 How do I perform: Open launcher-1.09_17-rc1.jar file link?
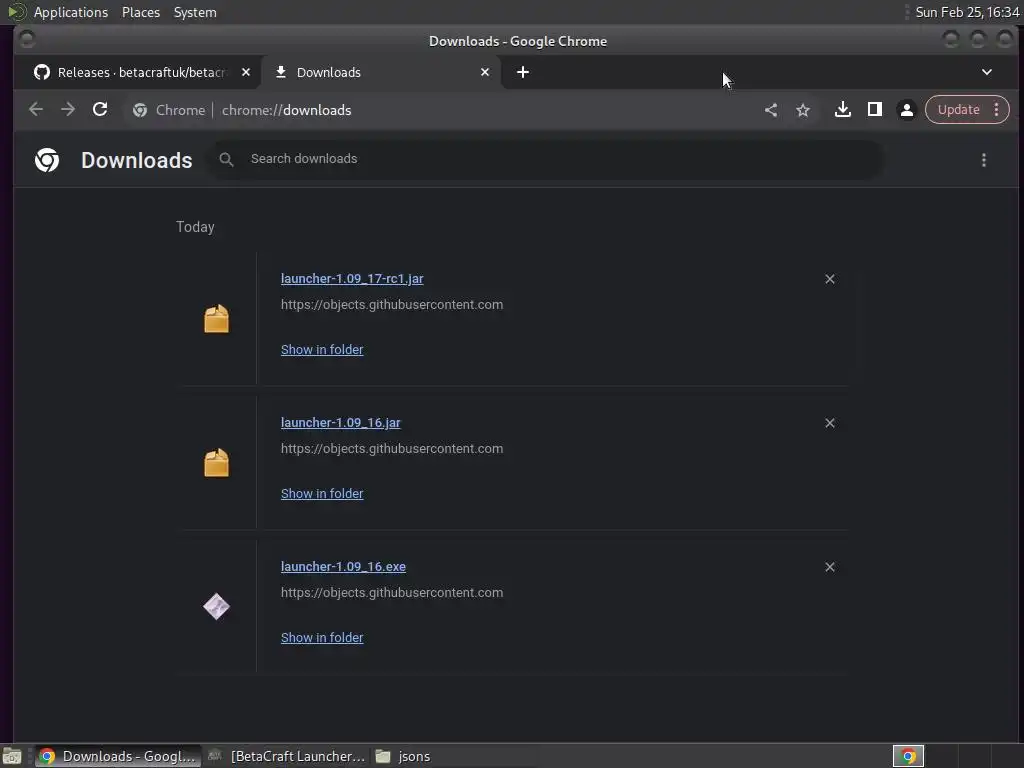coord(352,279)
